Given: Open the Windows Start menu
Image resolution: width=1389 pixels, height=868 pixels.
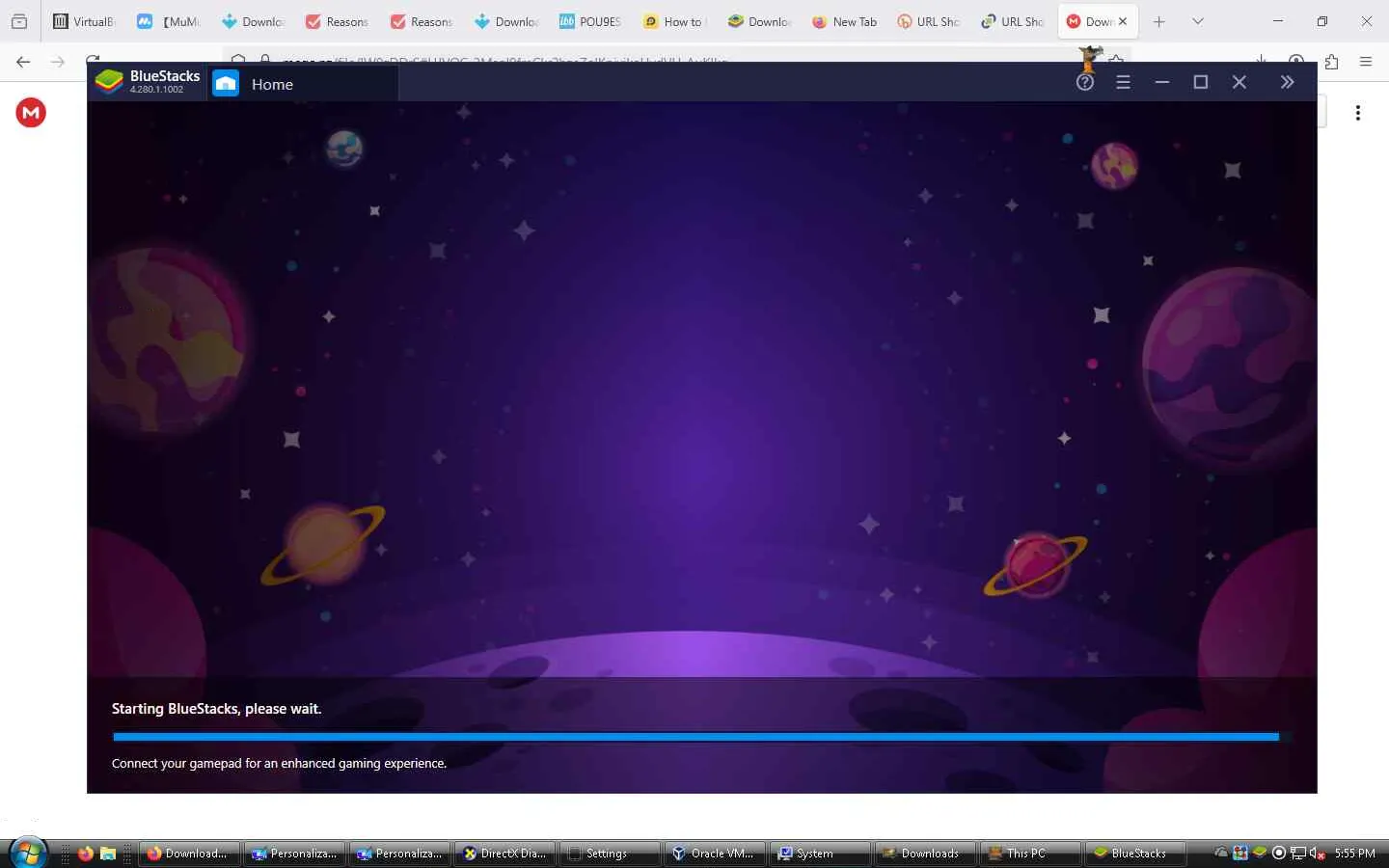Looking at the screenshot, I should coord(27,853).
